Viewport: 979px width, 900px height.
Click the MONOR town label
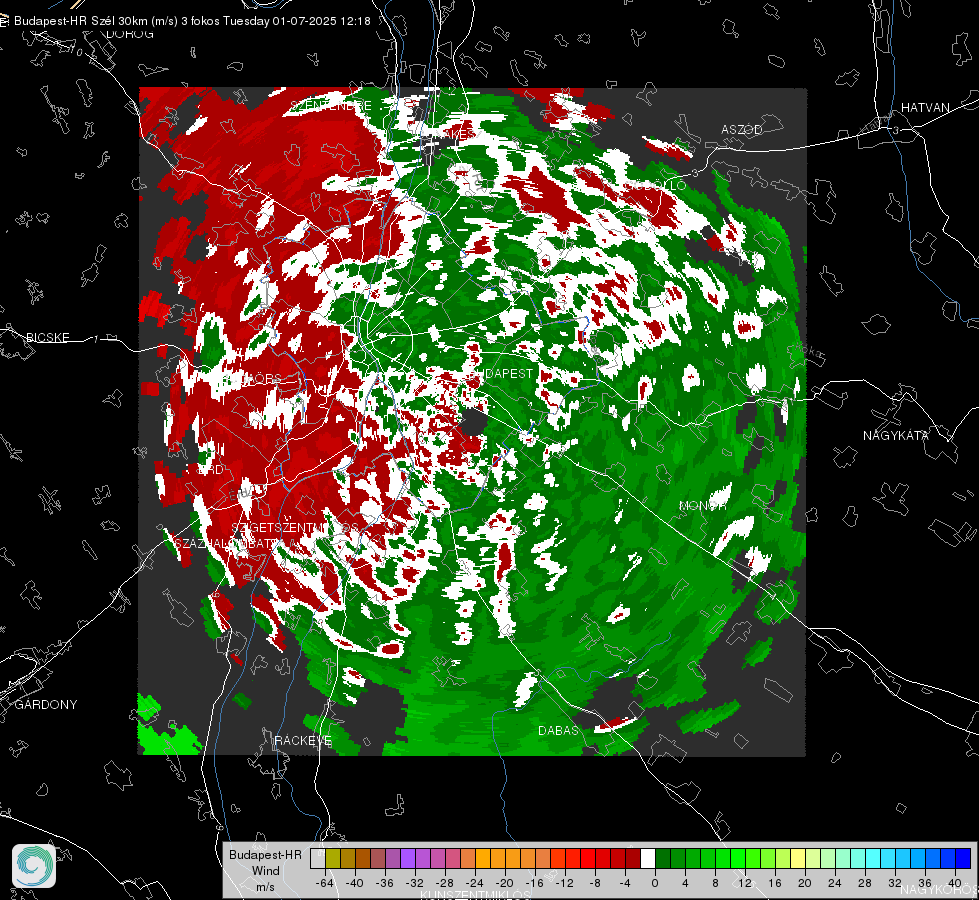click(x=703, y=505)
